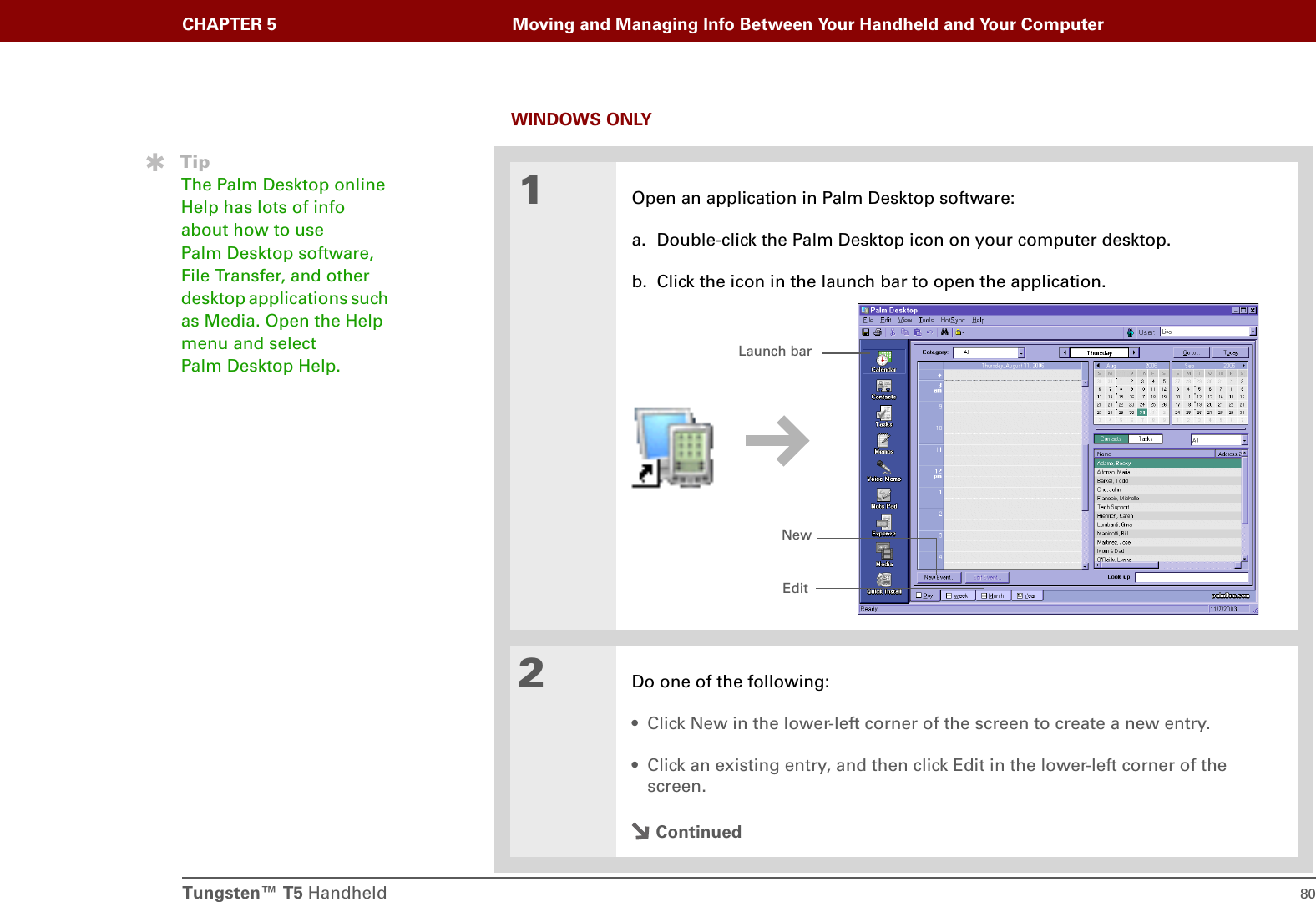This screenshot has width=1316, height=902.
Task: Click the Palm Desktop shortcut icon
Action: tap(673, 447)
